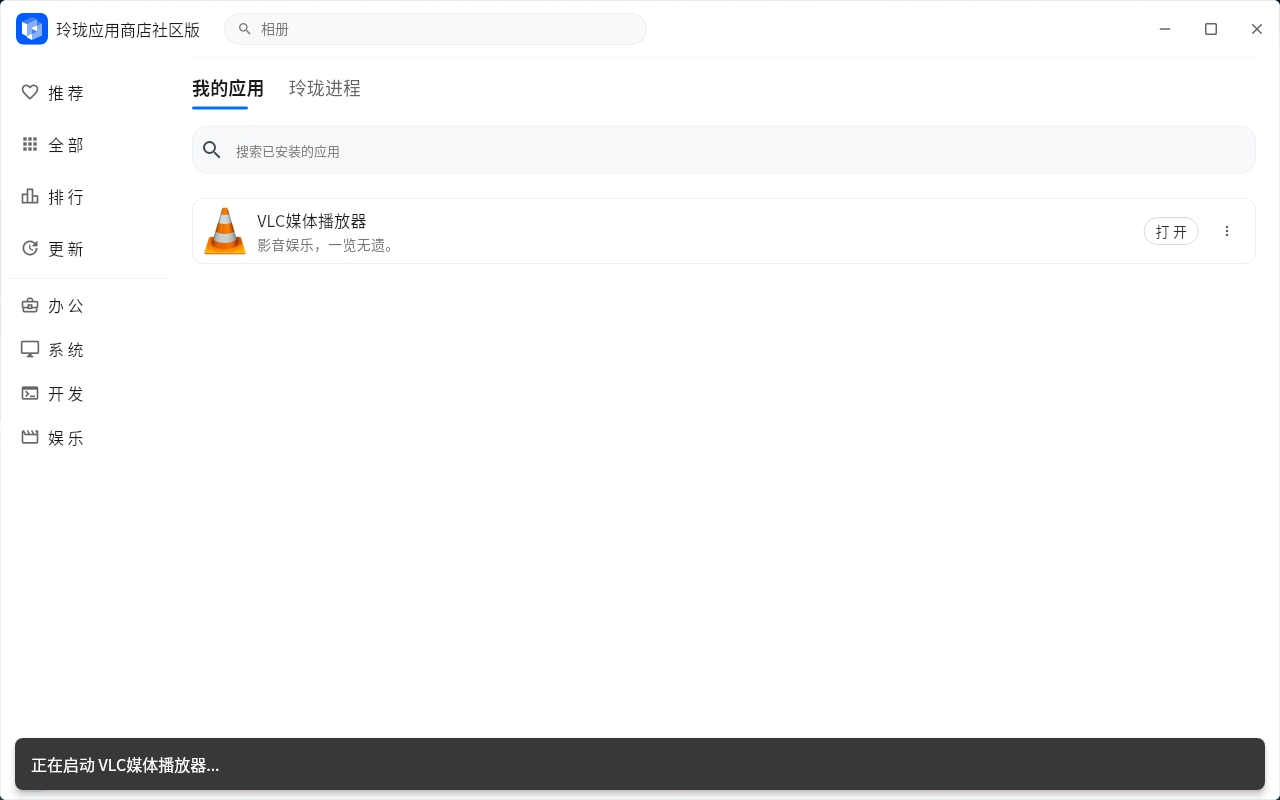The image size is (1280, 800).
Task: Open VLC with the 打开 button
Action: point(1171,231)
